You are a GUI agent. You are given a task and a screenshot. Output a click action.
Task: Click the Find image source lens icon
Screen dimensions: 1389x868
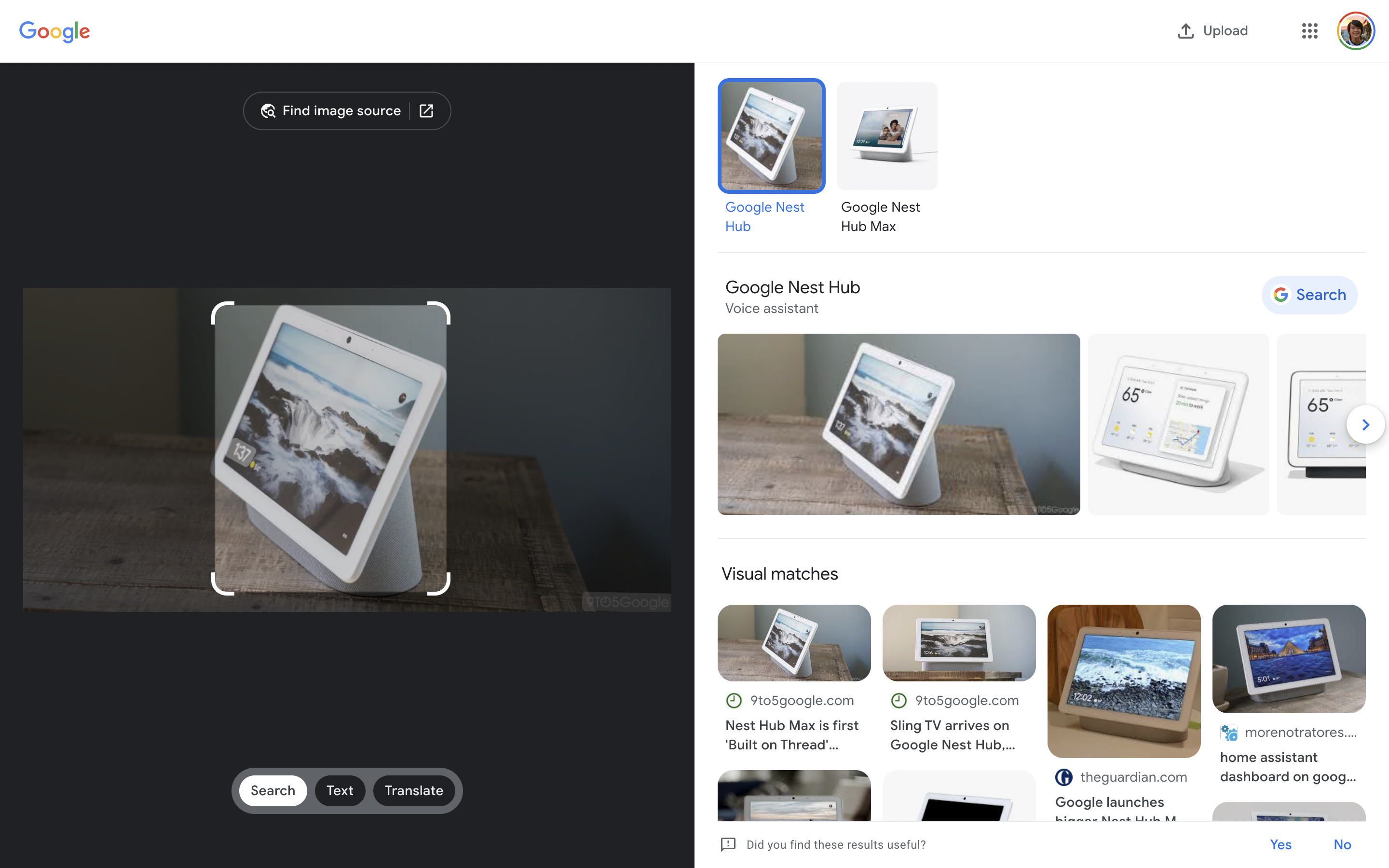tap(268, 111)
